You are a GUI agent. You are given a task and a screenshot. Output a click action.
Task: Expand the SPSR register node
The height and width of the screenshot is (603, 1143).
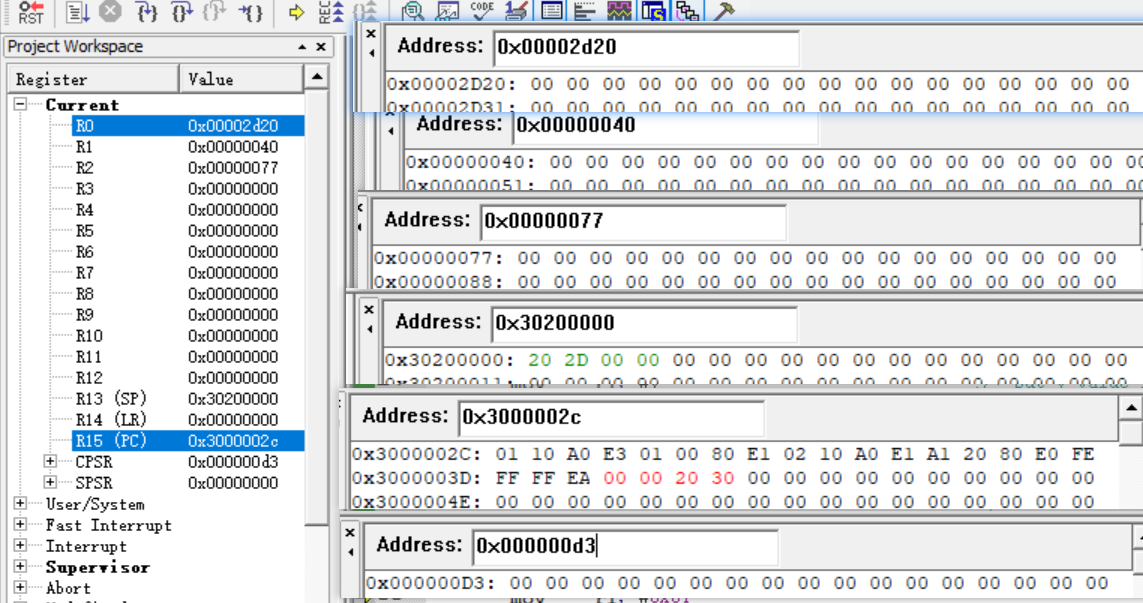pos(50,483)
